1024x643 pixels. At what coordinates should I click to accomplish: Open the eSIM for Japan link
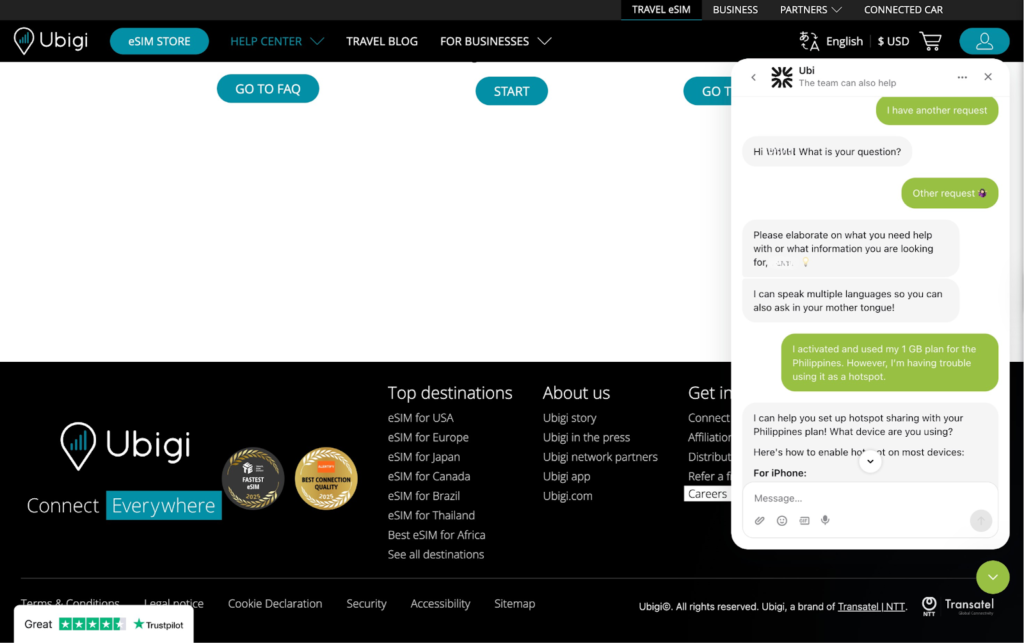point(424,457)
